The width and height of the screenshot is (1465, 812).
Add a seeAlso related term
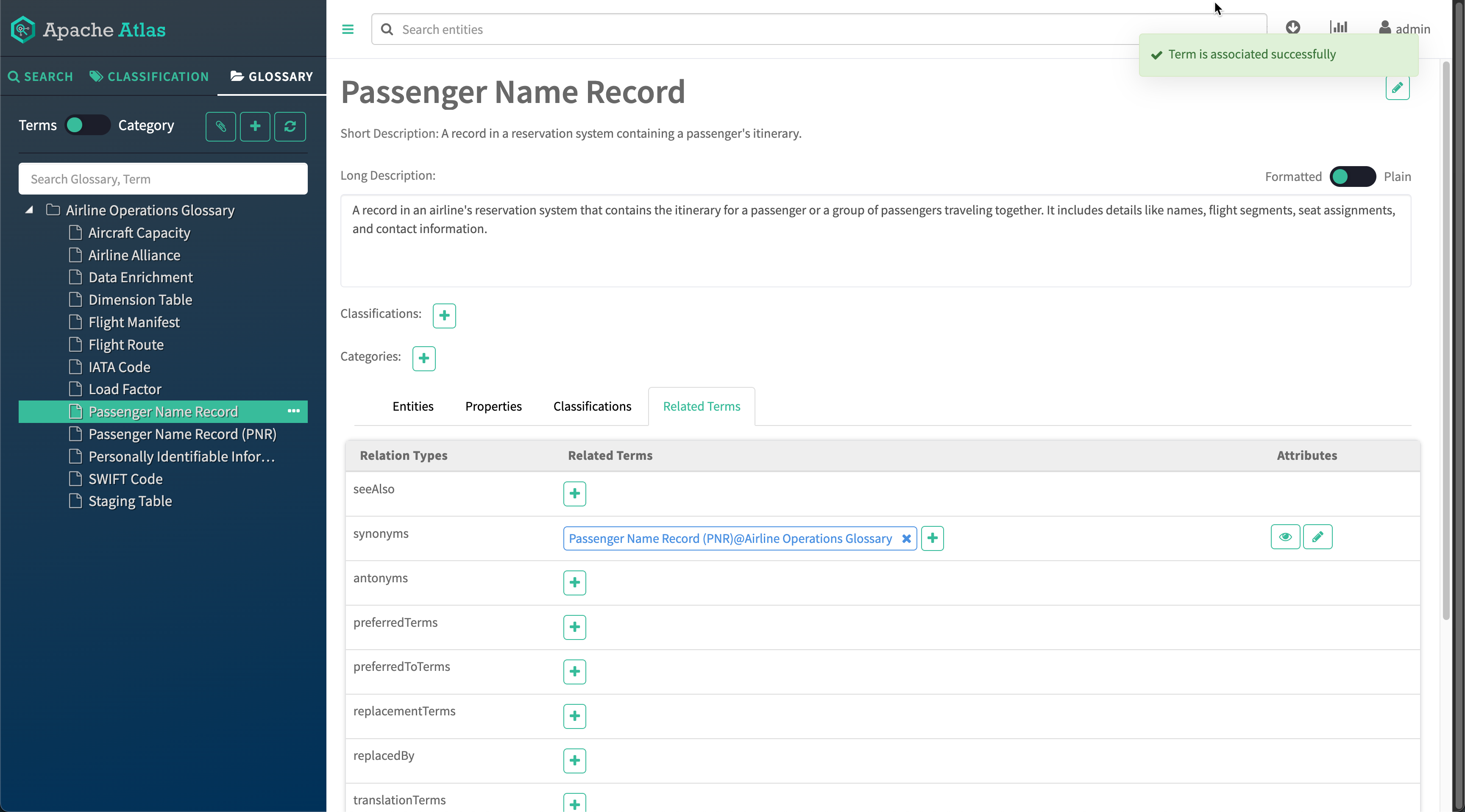pos(574,494)
